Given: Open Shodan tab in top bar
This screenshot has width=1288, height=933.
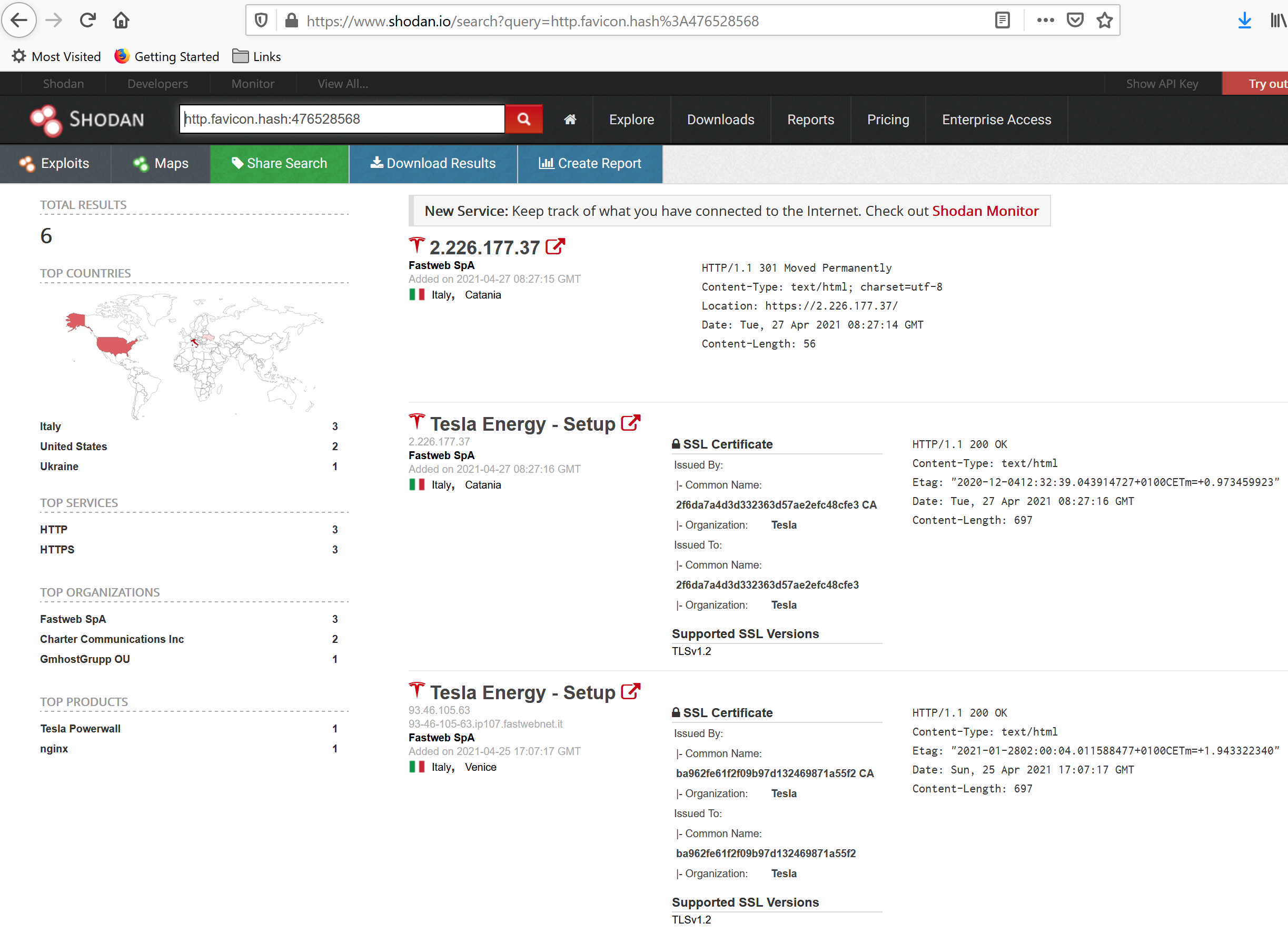Looking at the screenshot, I should (64, 84).
